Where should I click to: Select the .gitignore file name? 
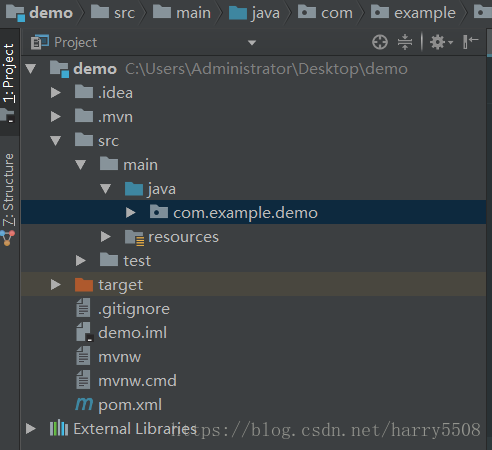pos(134,309)
